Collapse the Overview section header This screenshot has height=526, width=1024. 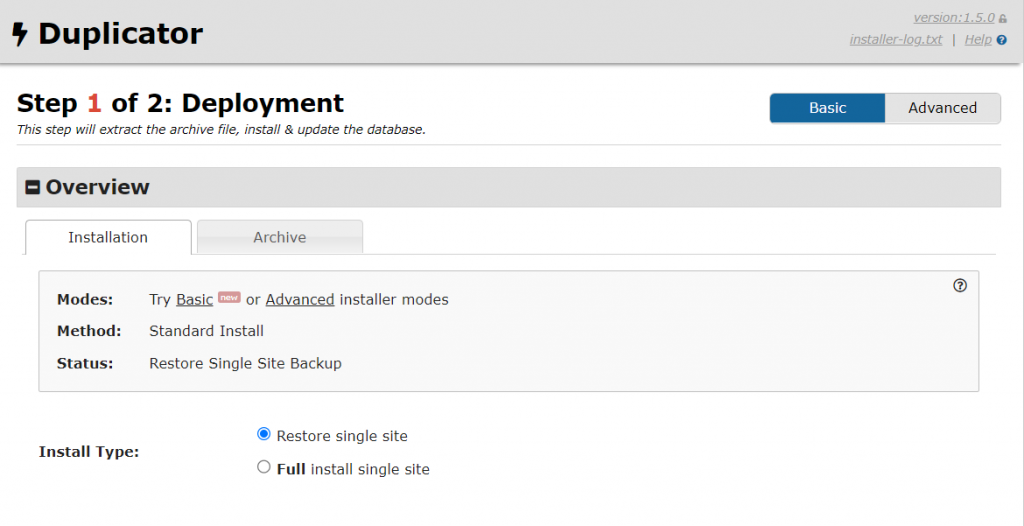tap(97, 187)
